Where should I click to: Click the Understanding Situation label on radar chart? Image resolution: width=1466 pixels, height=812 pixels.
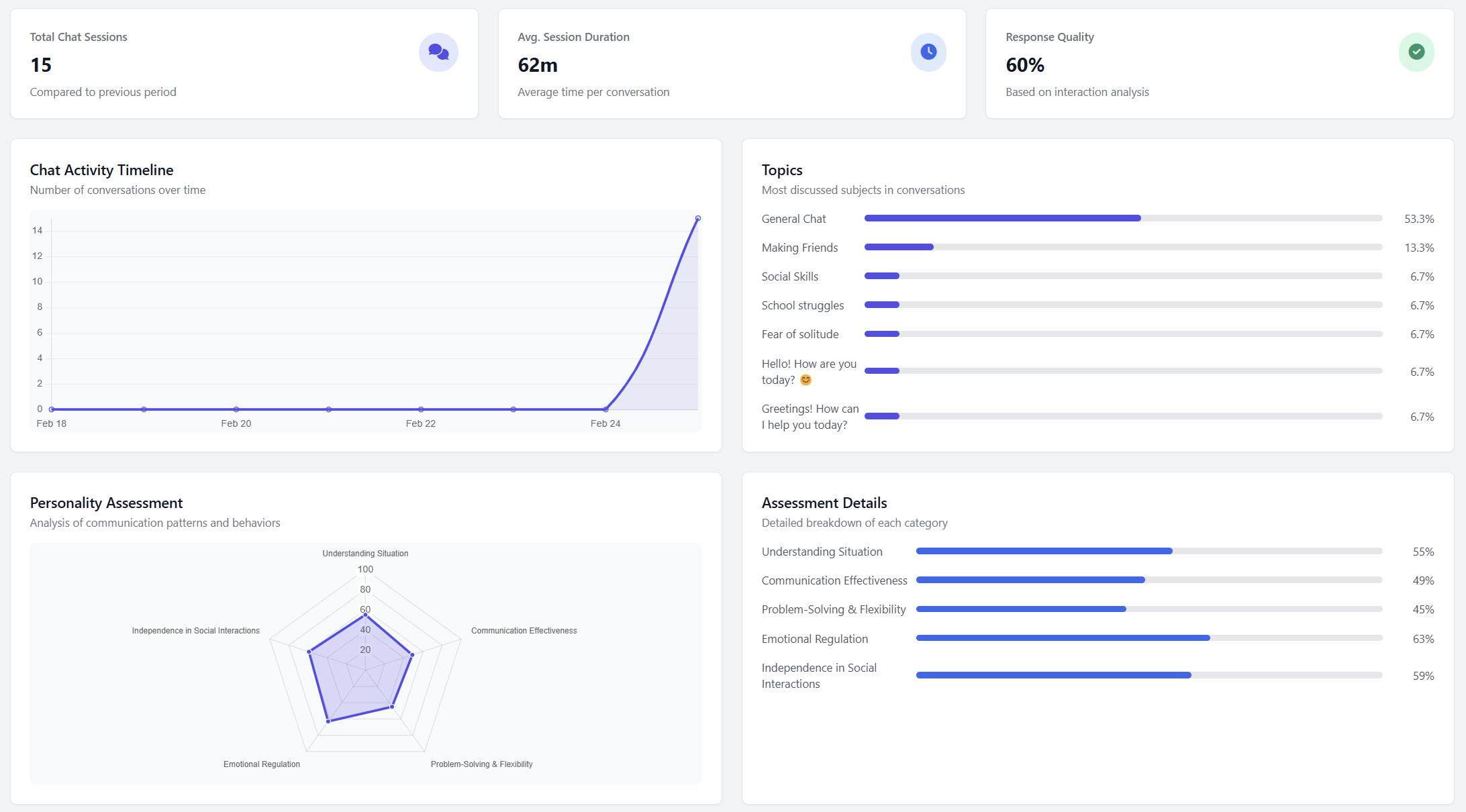364,553
